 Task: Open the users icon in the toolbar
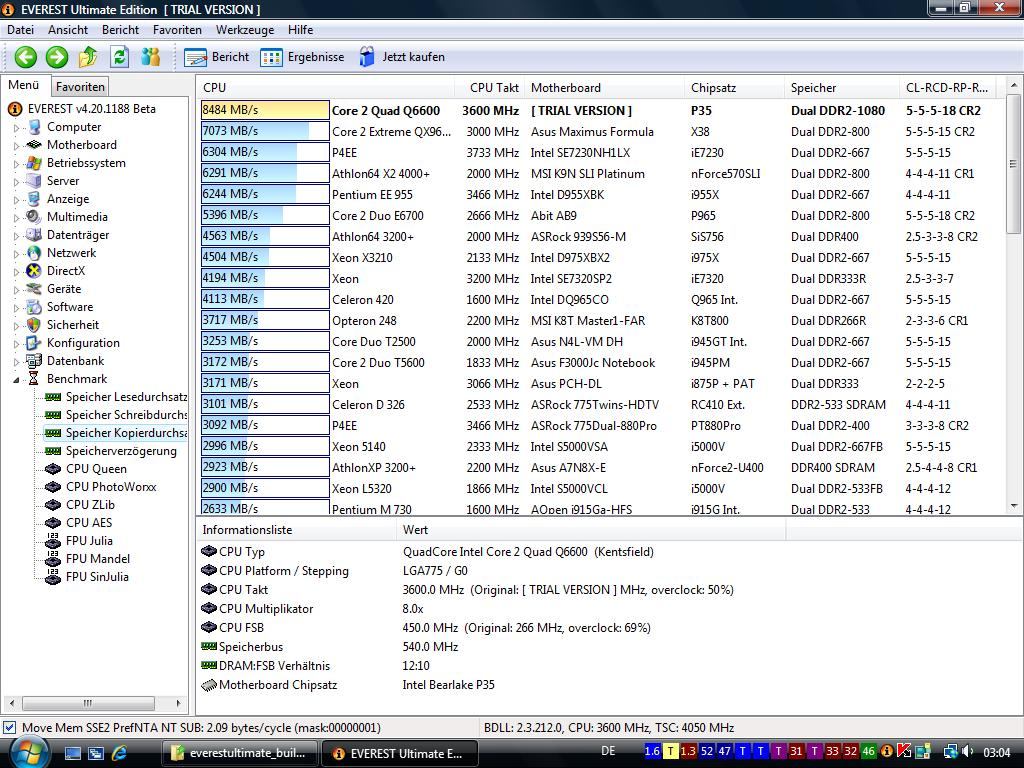click(151, 57)
